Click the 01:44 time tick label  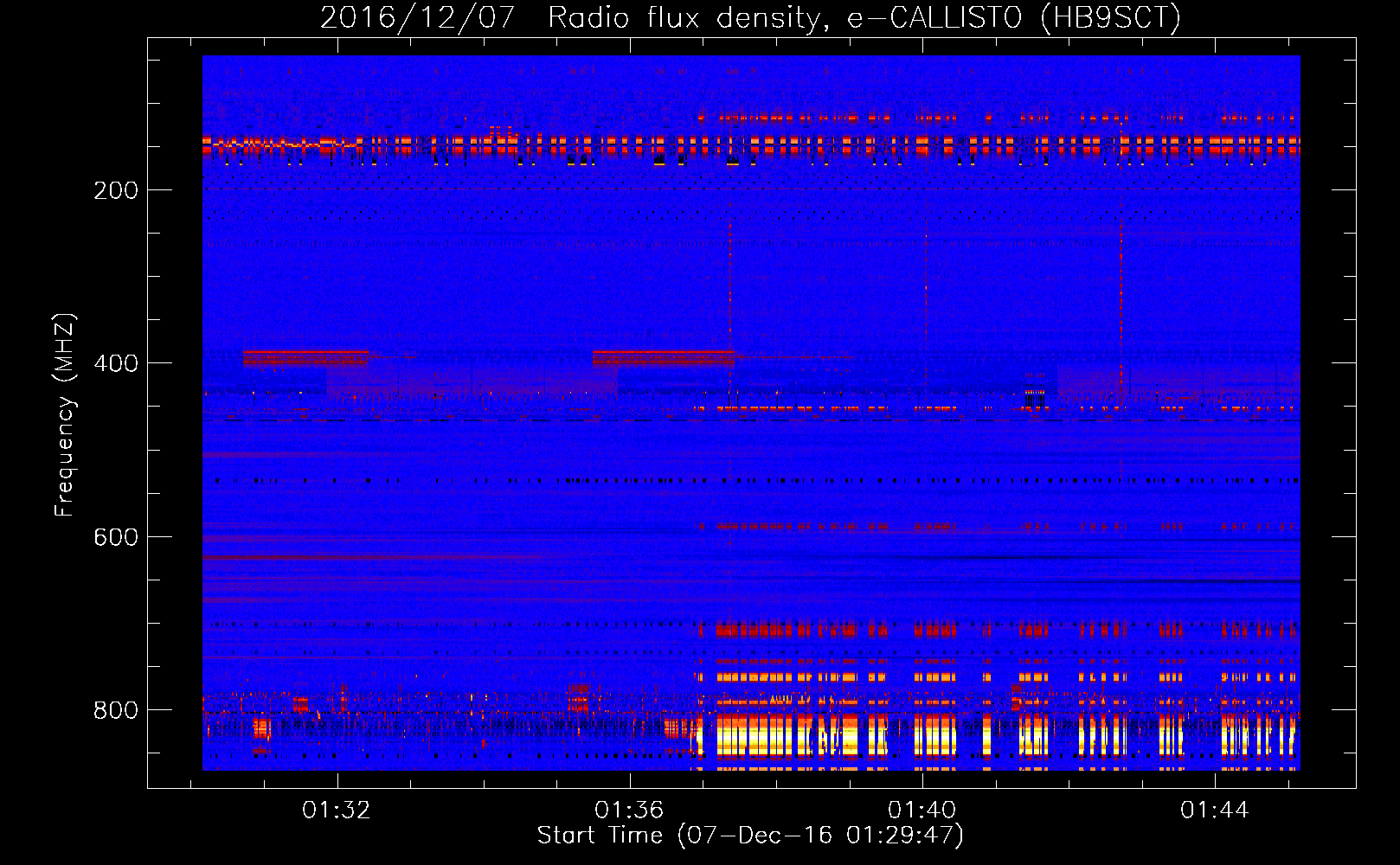click(x=1215, y=810)
